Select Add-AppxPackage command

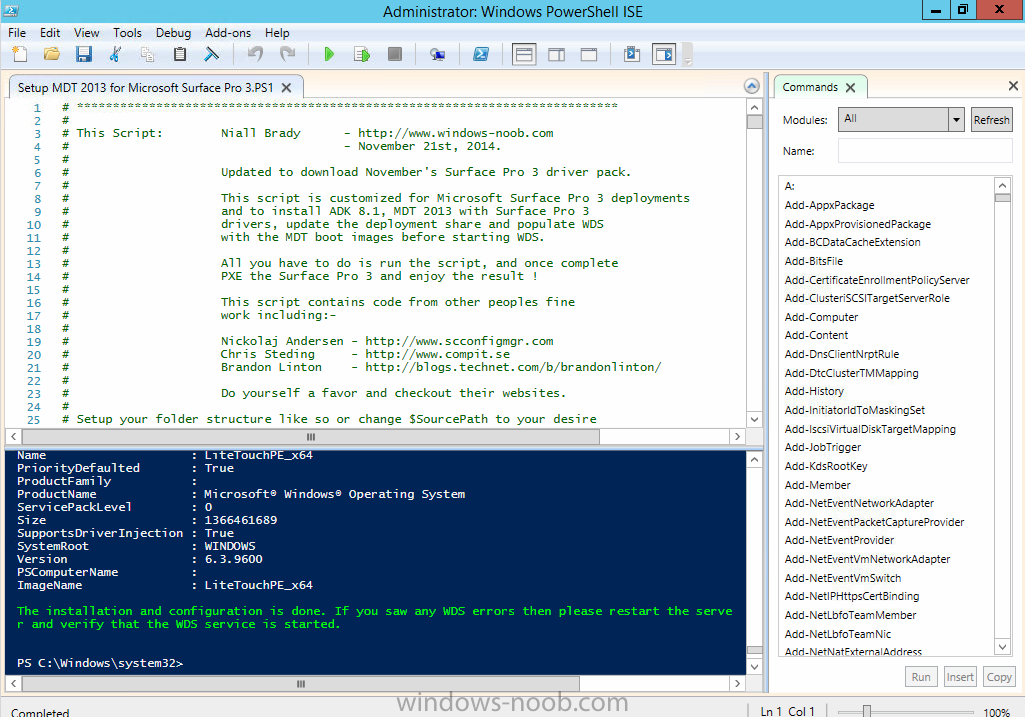click(829, 205)
